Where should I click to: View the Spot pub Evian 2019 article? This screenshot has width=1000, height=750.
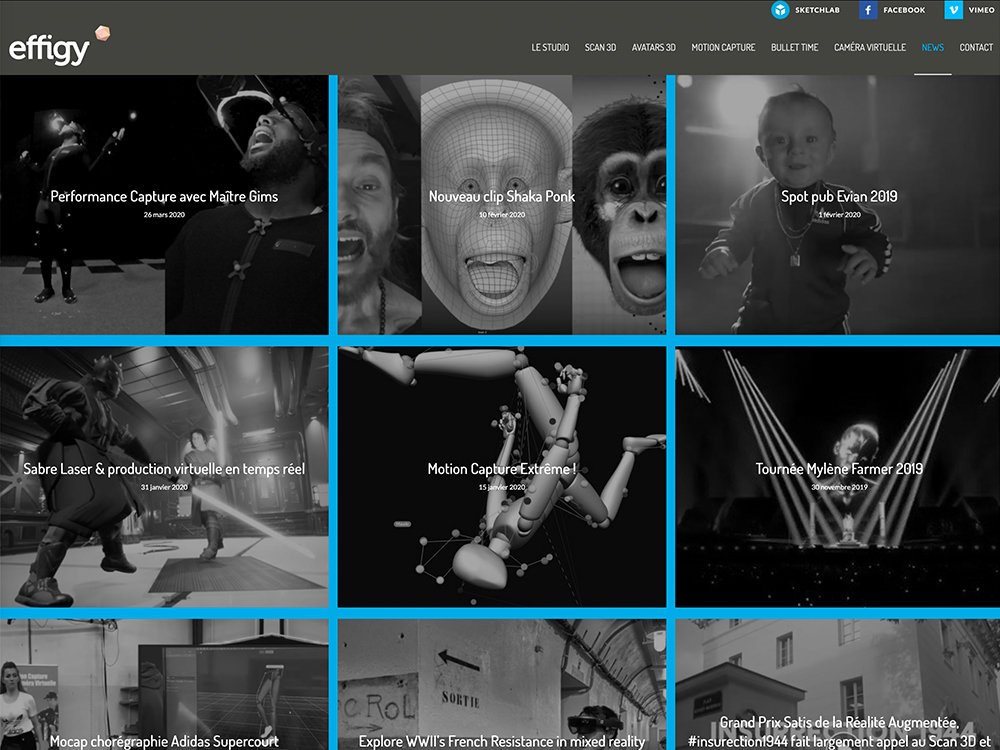(x=839, y=197)
